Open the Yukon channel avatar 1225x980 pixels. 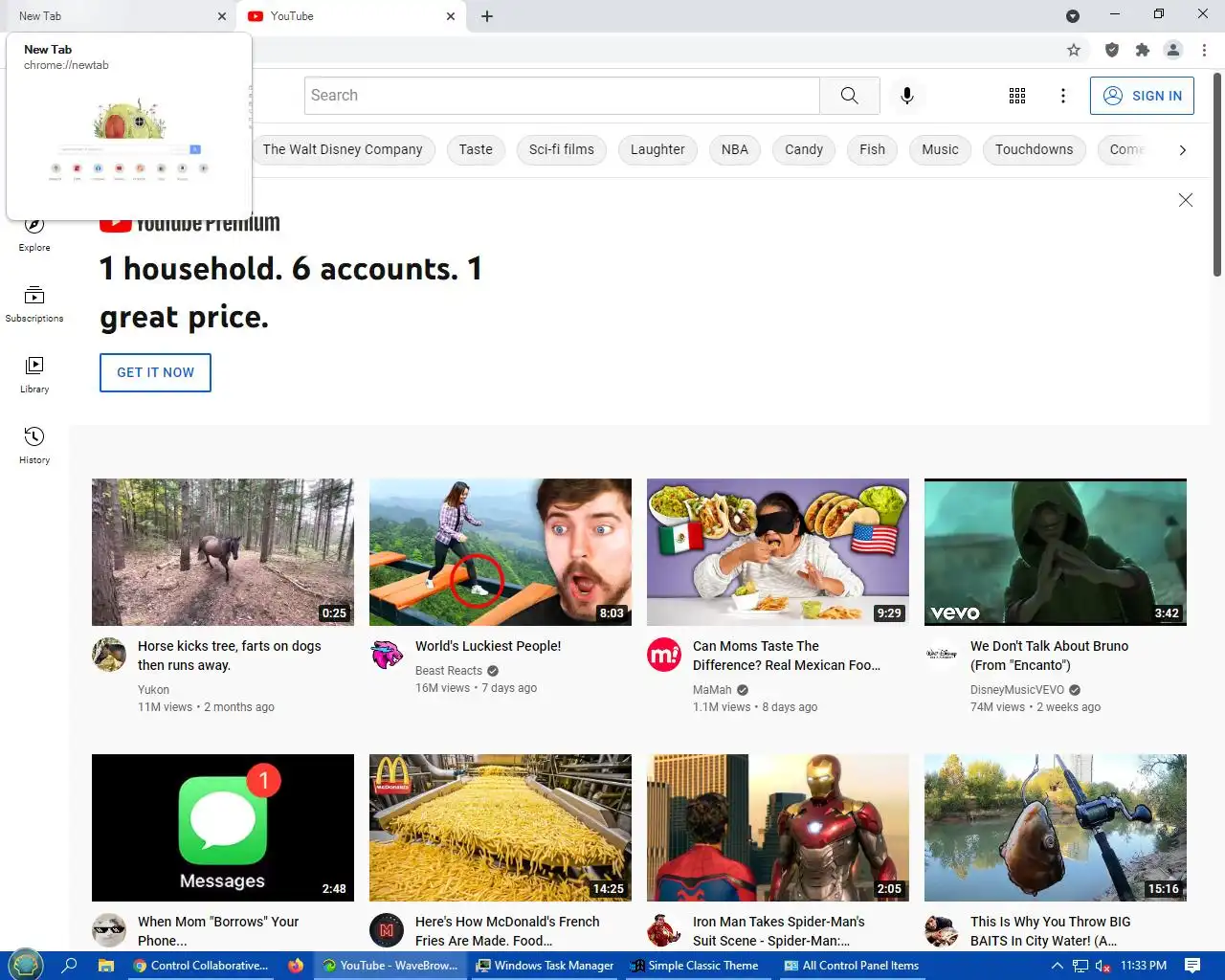(109, 655)
